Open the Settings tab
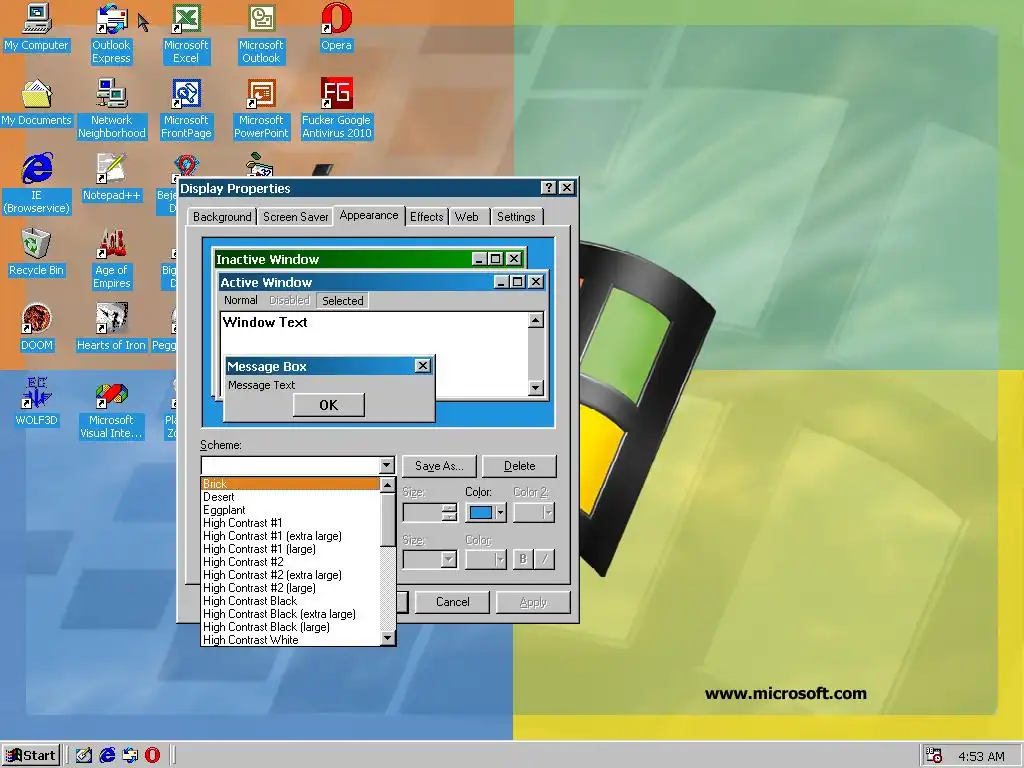 (516, 217)
